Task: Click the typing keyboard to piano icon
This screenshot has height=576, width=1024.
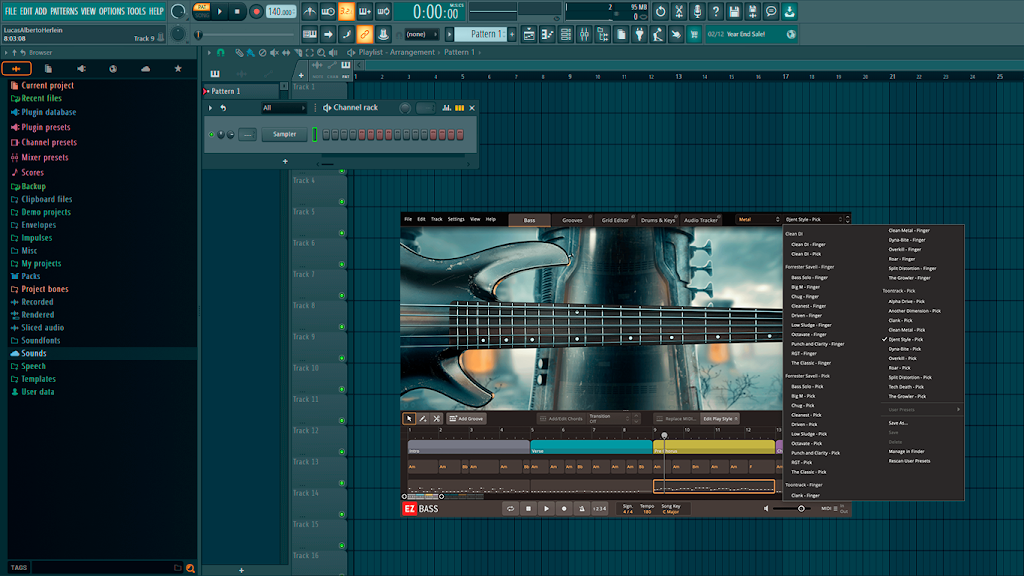Action: point(310,34)
